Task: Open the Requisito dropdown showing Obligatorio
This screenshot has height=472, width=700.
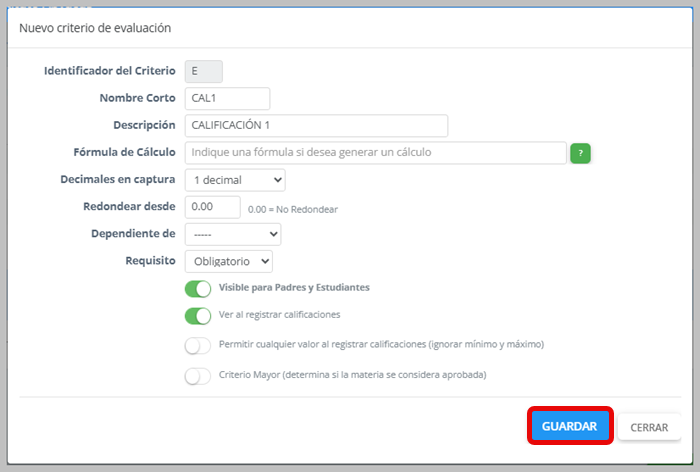Action: pos(229,261)
